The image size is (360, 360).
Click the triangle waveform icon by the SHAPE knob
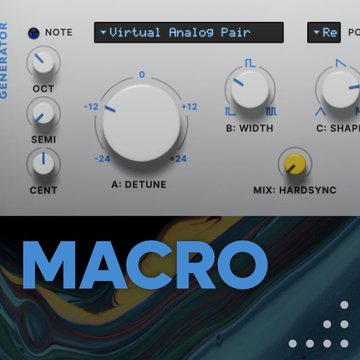point(320,112)
